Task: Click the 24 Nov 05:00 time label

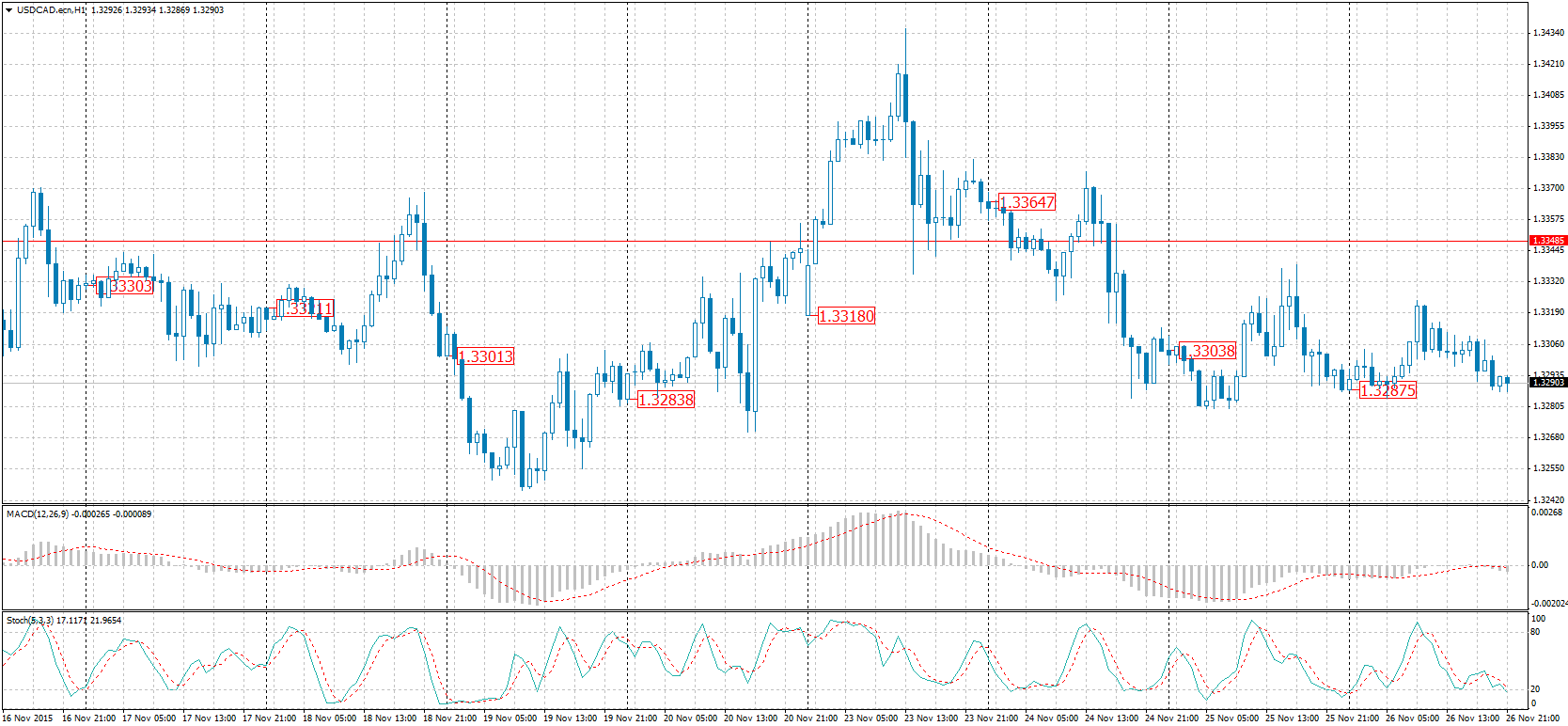Action: pyautogui.click(x=1051, y=718)
